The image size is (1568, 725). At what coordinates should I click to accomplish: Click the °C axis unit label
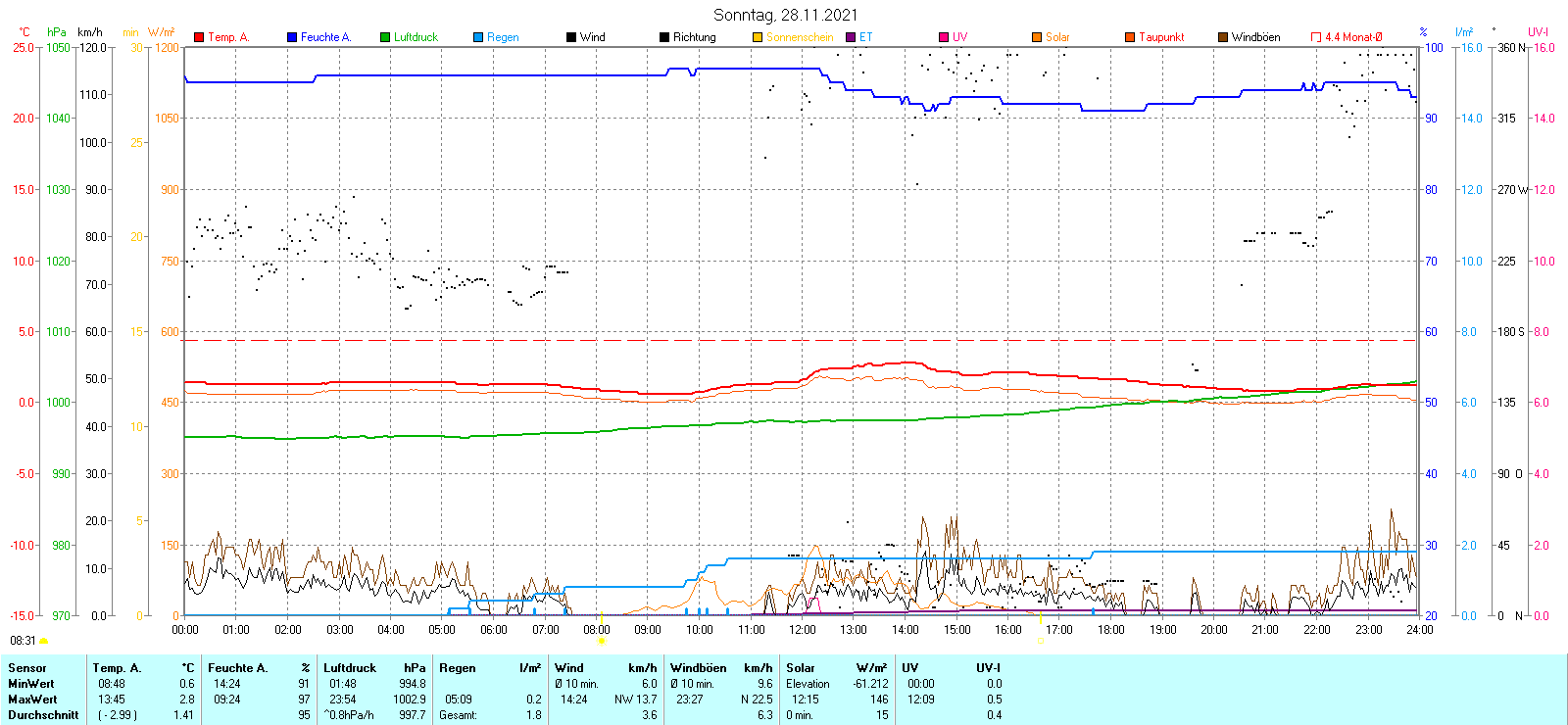(x=24, y=32)
